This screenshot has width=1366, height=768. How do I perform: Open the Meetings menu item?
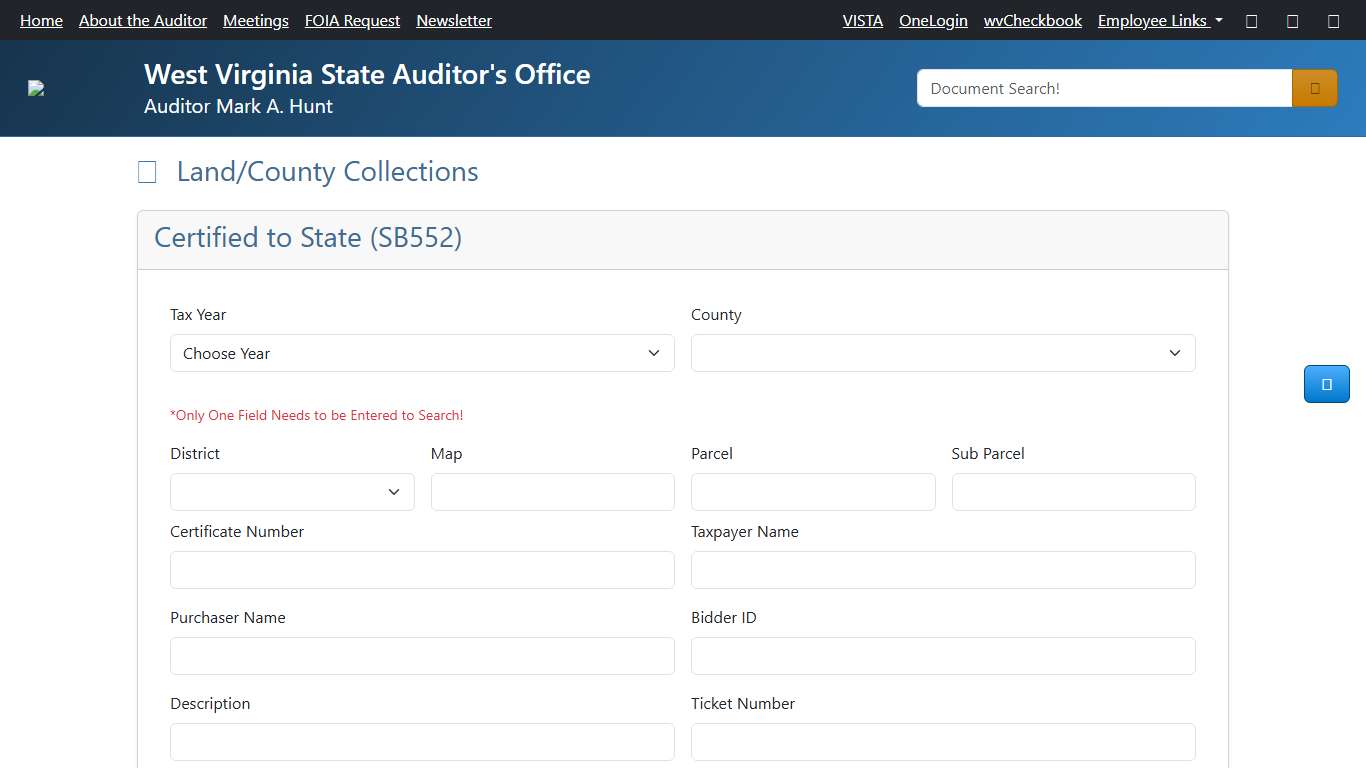click(x=255, y=20)
